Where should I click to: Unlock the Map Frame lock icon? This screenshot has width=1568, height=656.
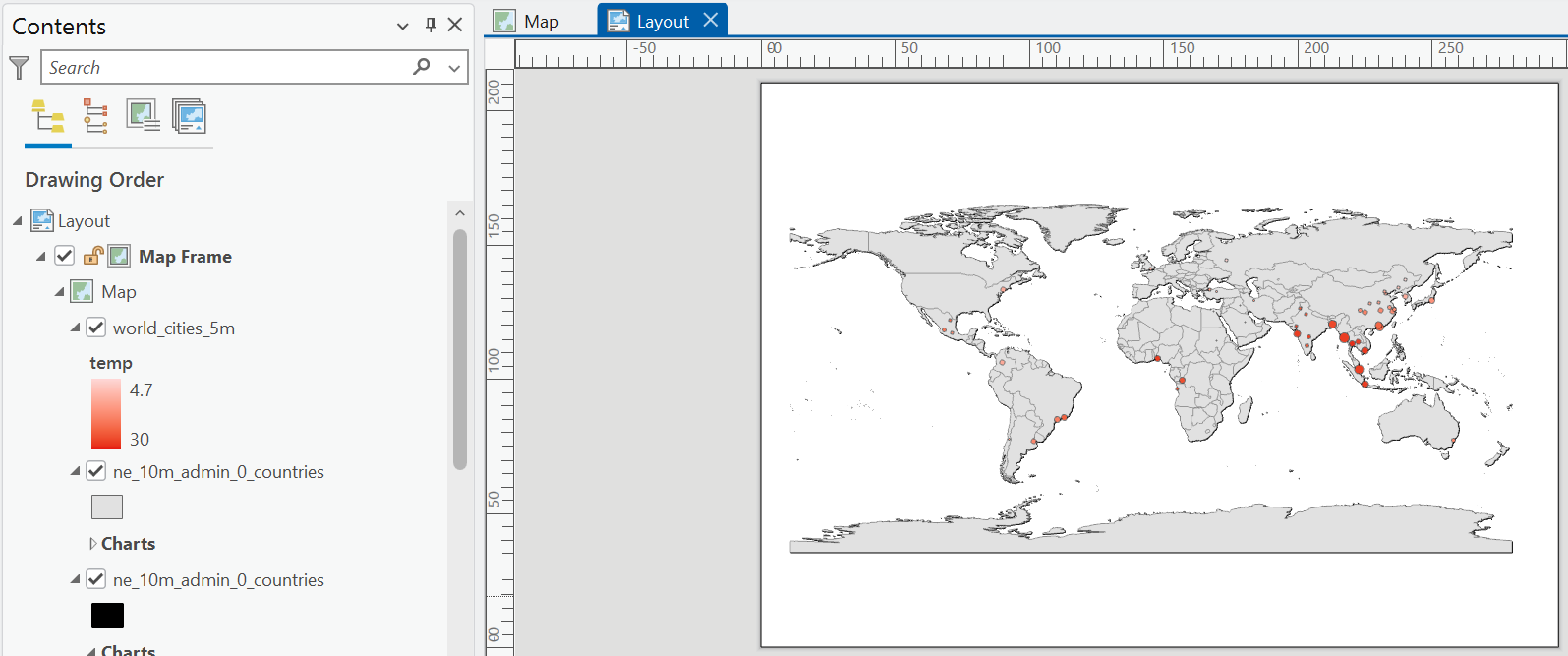click(x=93, y=256)
